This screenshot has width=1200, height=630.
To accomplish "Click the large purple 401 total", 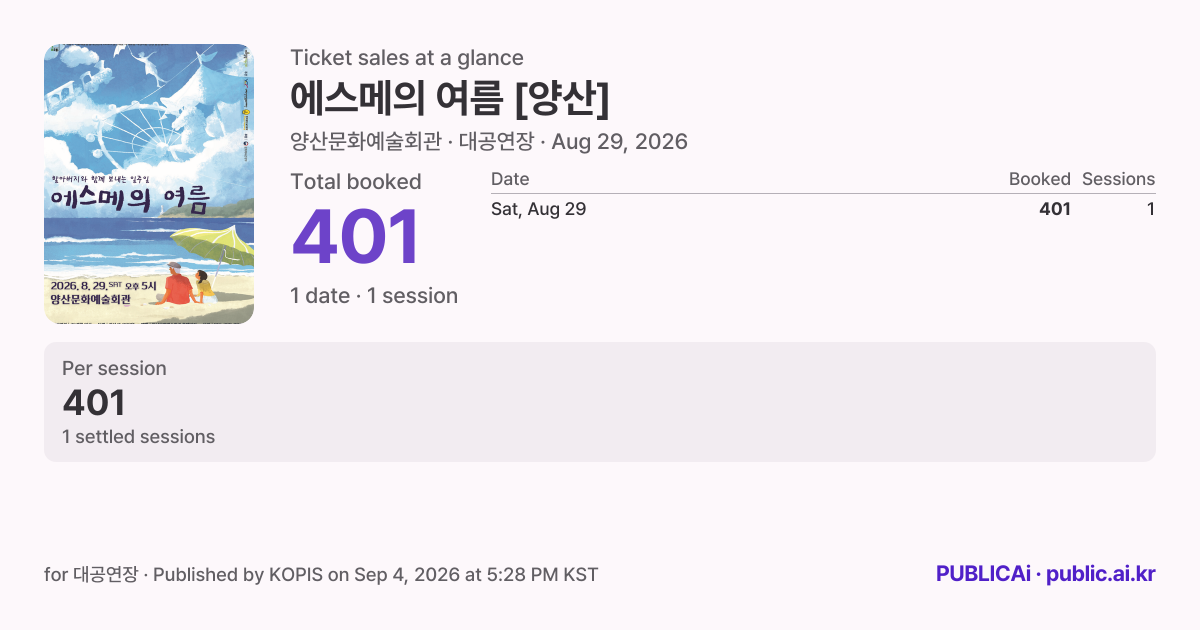I will [356, 238].
